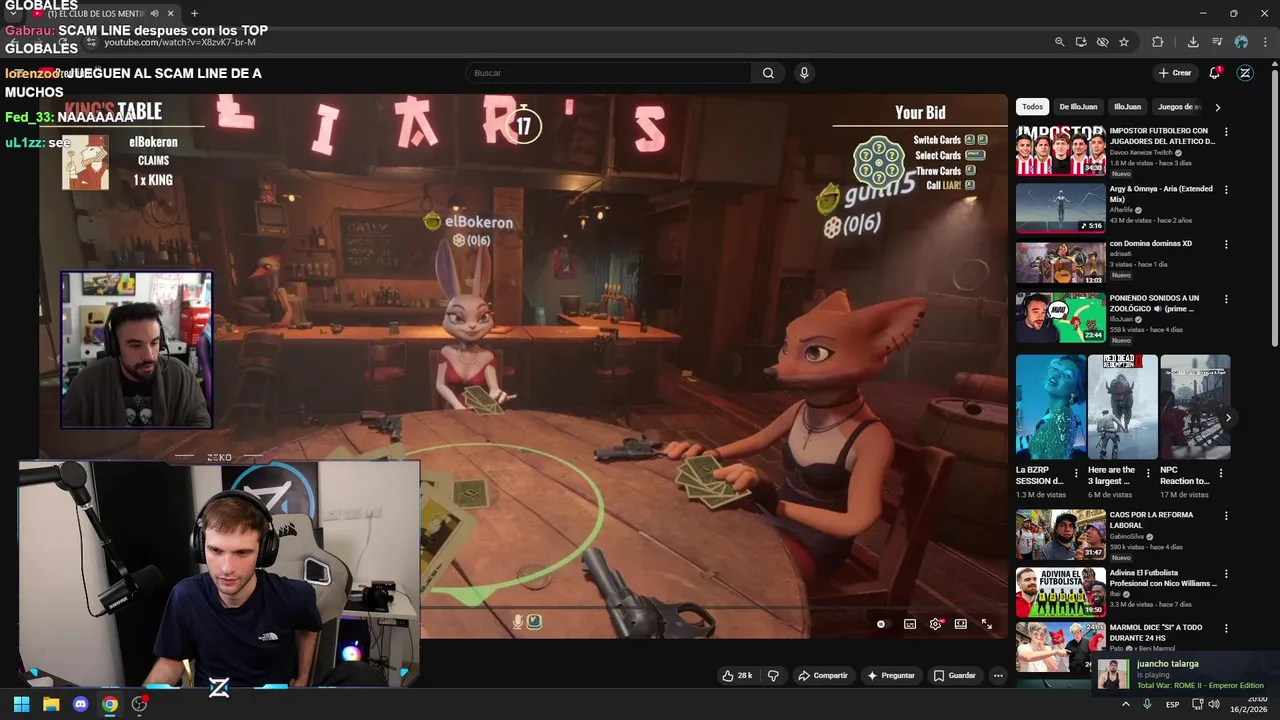Dislike the video with thumbs-down

coord(773,676)
